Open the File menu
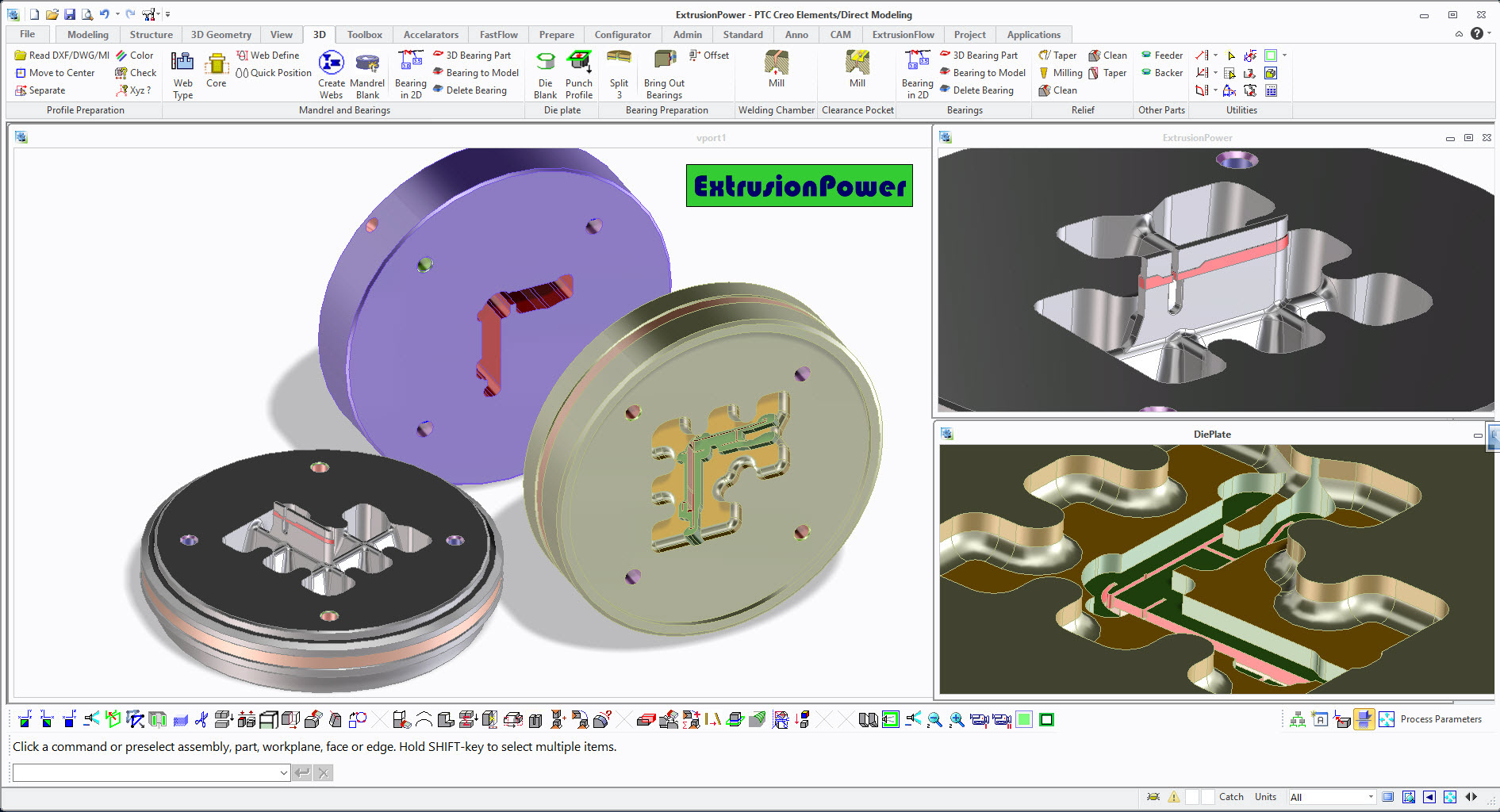1500x812 pixels. point(28,34)
